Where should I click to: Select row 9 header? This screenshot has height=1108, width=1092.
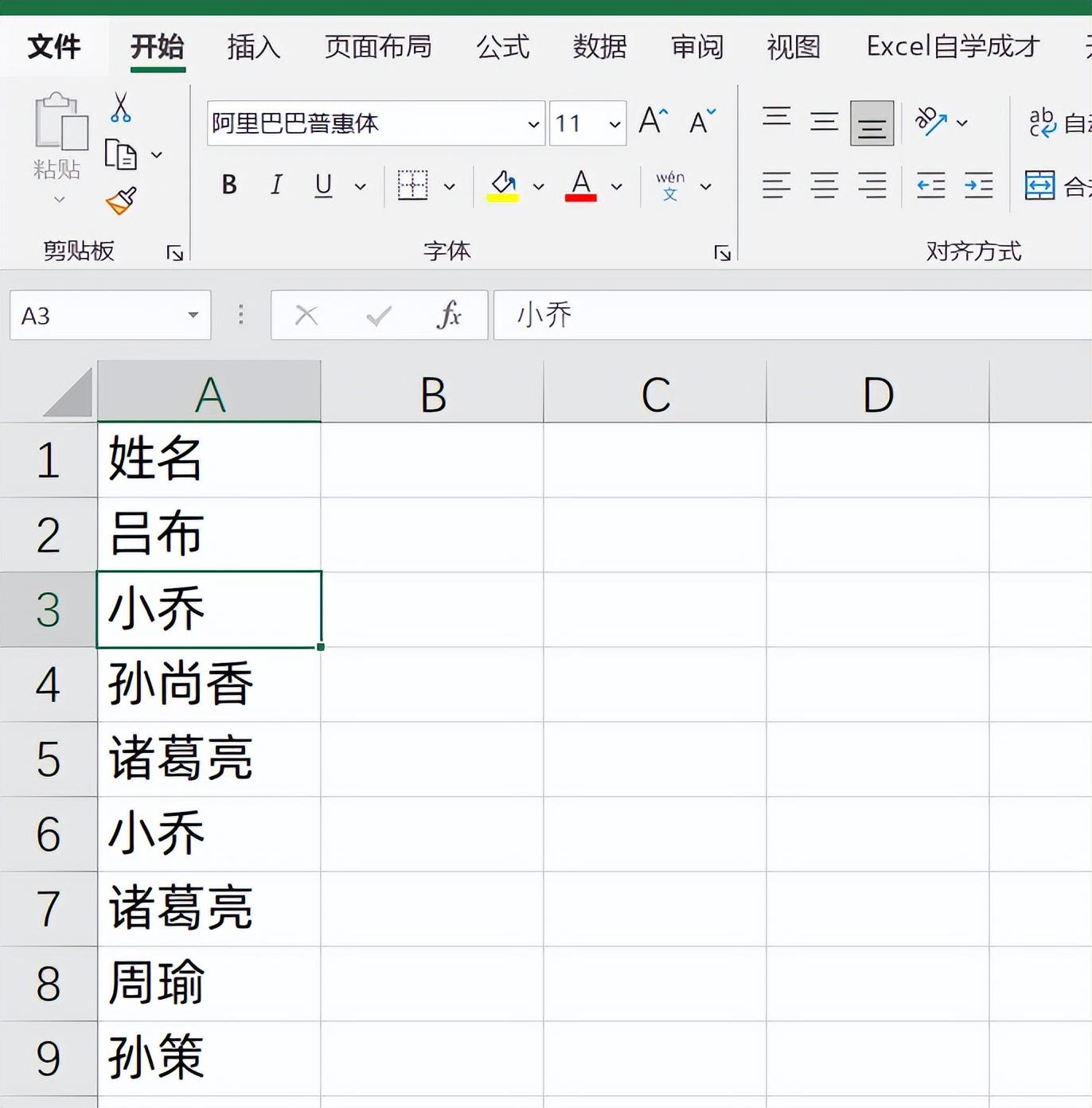tap(49, 1059)
